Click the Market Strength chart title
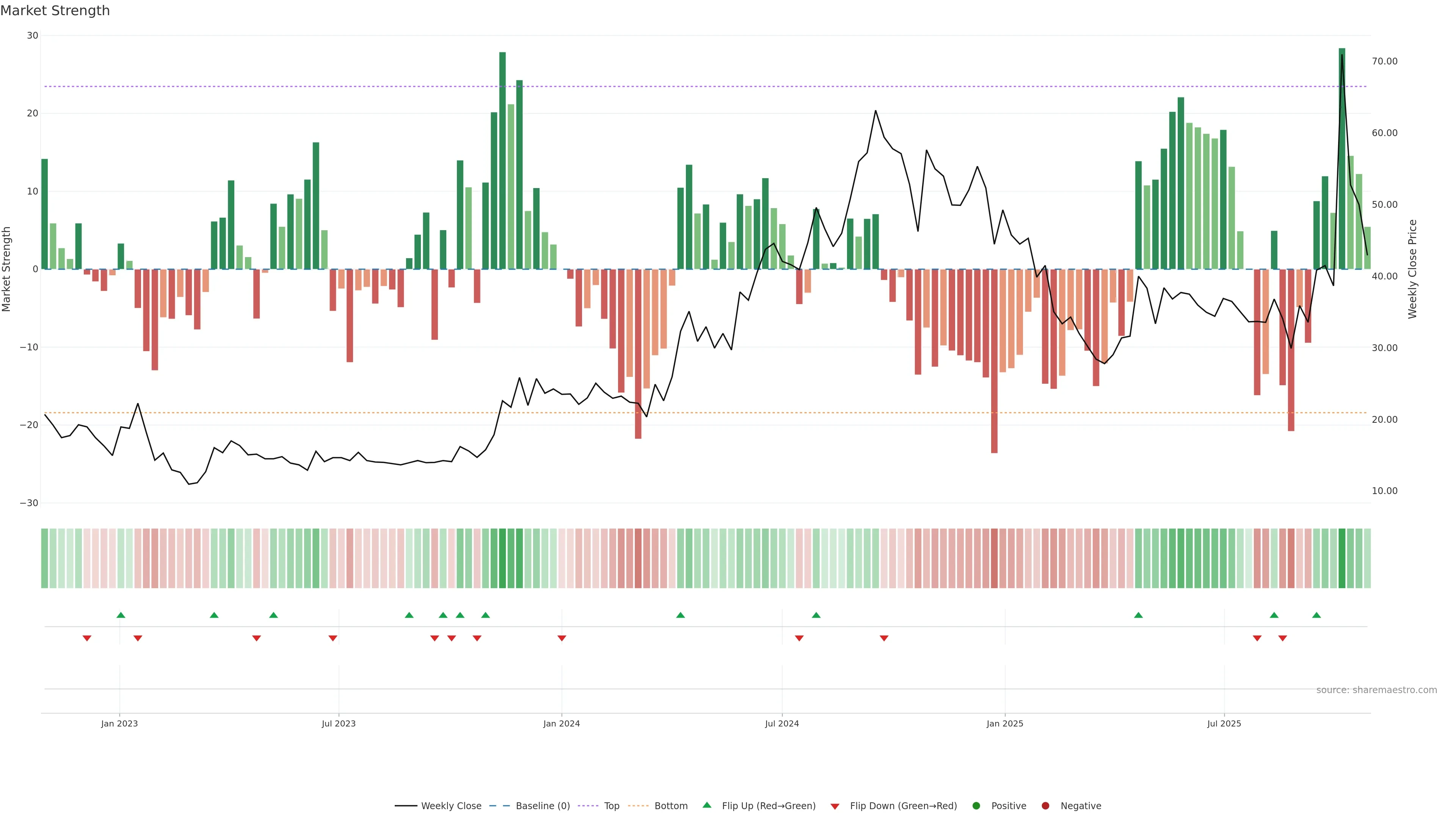The image size is (1456, 819). coord(55,11)
